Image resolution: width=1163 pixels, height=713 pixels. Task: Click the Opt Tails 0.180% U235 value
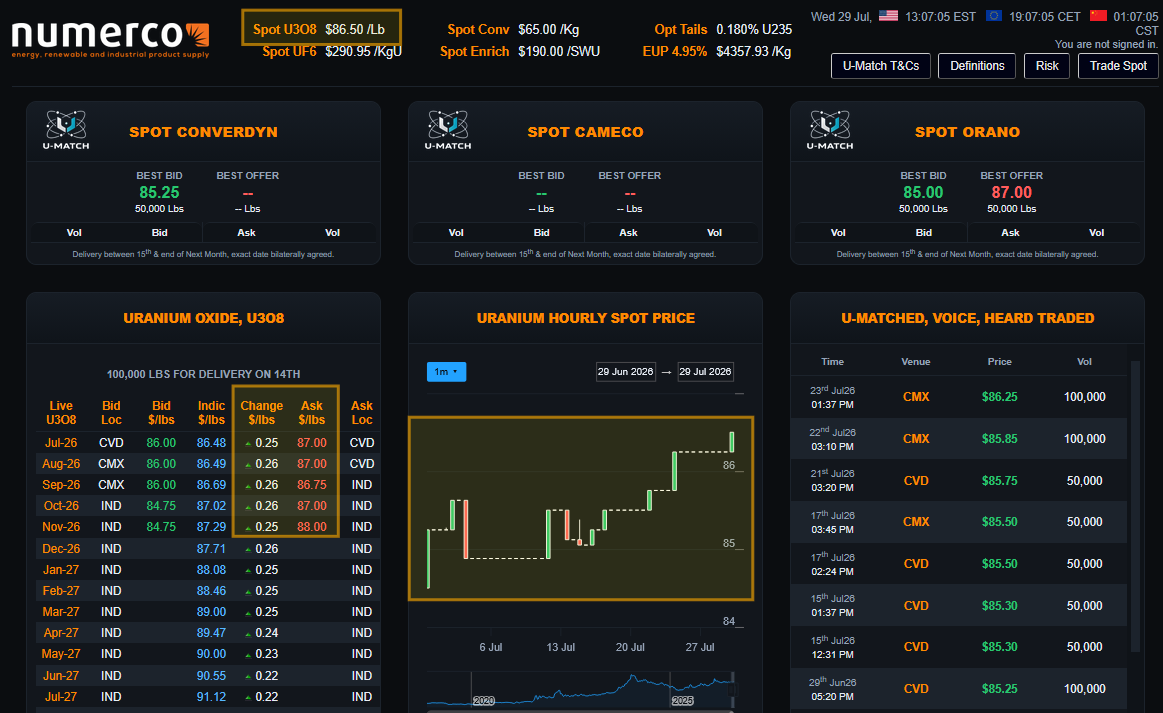(722, 30)
